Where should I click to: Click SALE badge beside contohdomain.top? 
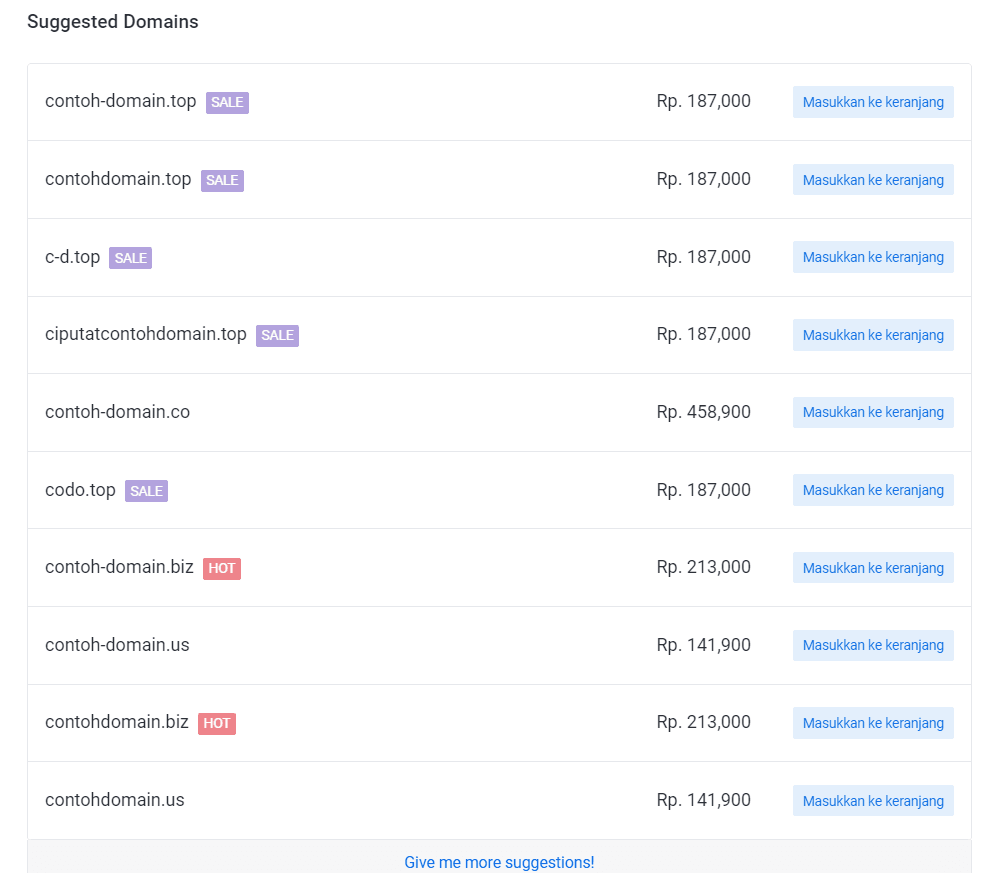[222, 180]
